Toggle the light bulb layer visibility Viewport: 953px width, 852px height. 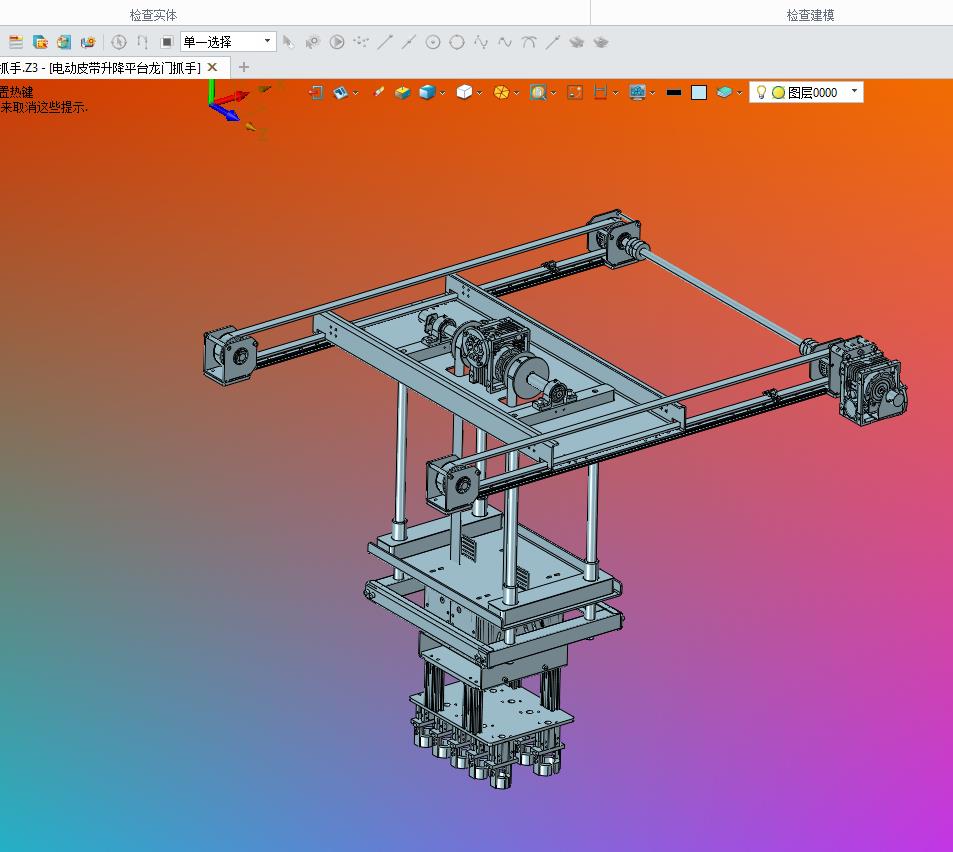click(x=761, y=92)
